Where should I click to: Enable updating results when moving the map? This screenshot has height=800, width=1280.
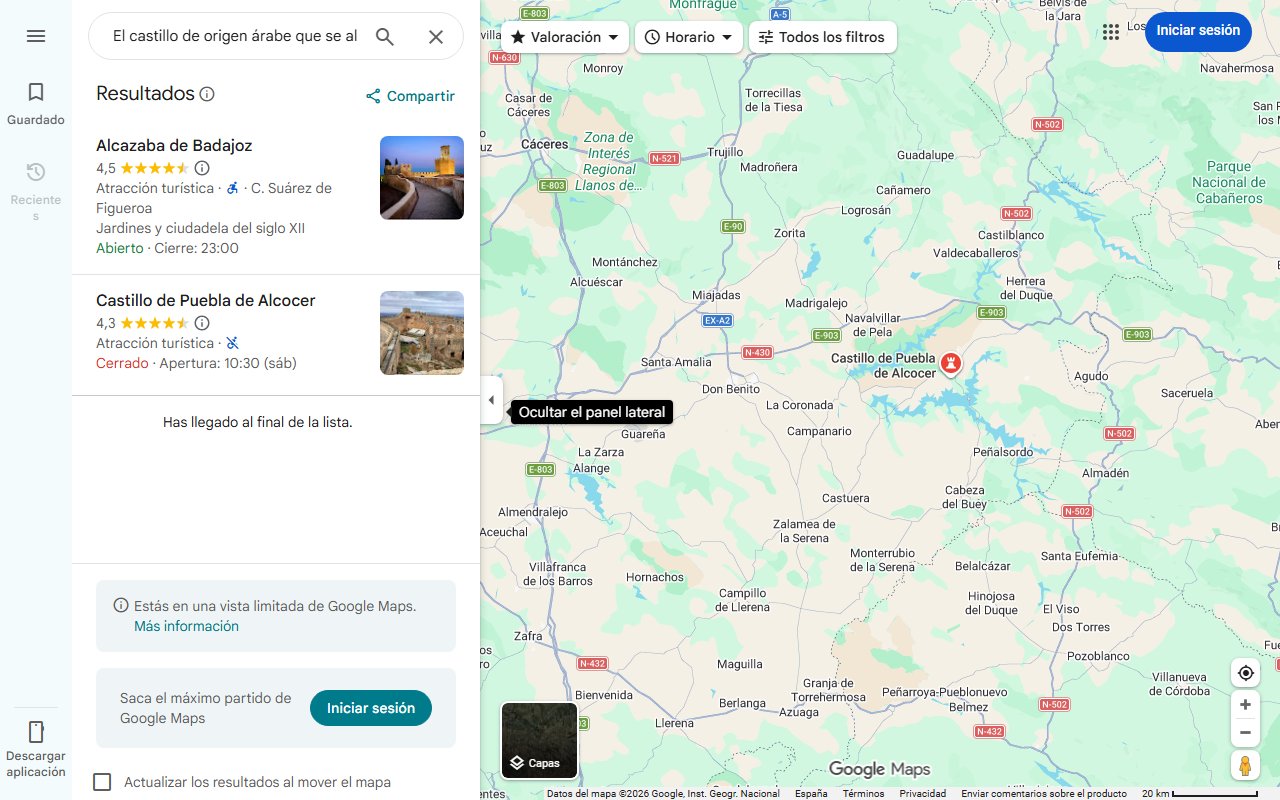pos(102,782)
